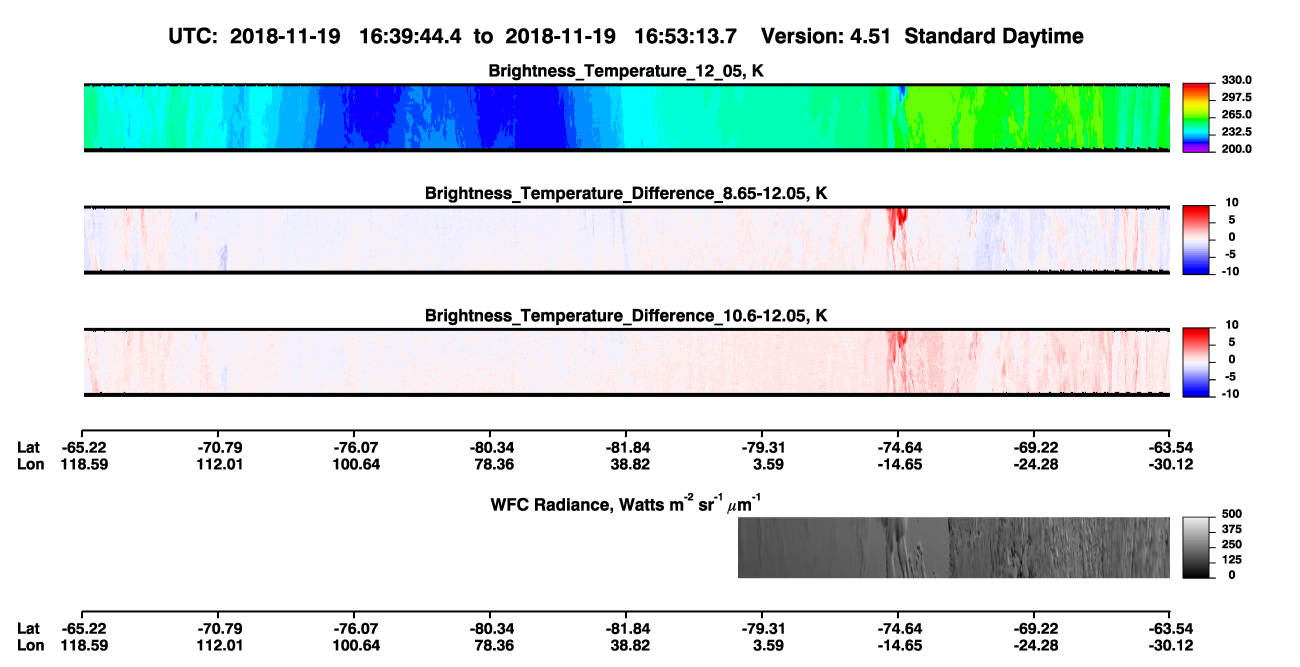Click the grayscale colorbar for WFC Radiance
1300x667 pixels.
click(1197, 547)
